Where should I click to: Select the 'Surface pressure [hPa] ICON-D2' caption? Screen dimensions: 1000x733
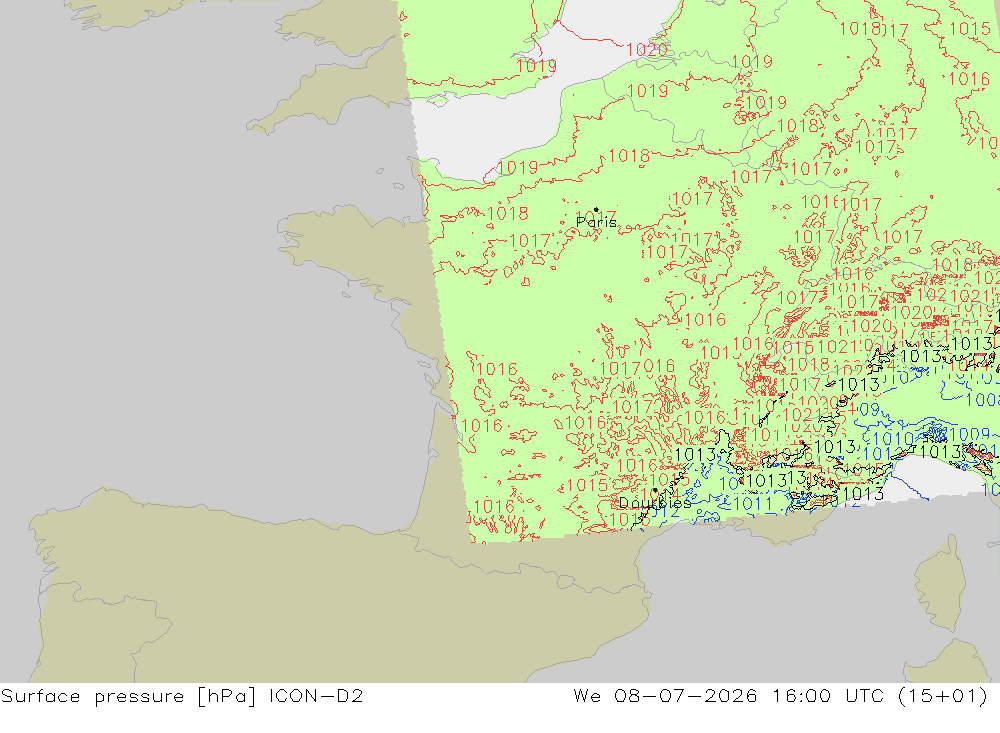pos(182,696)
